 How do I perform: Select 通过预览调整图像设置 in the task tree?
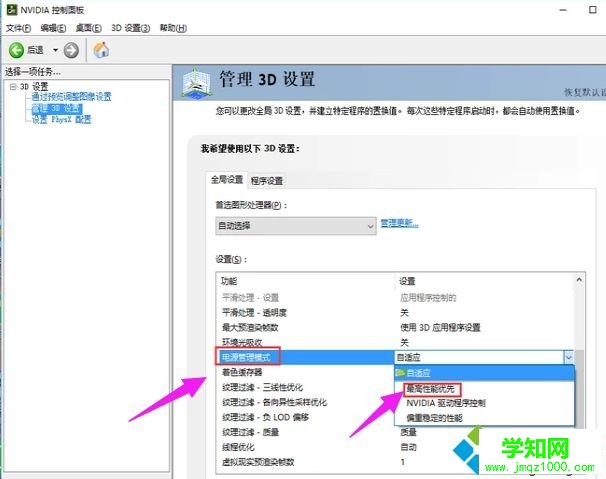pyautogui.click(x=71, y=96)
